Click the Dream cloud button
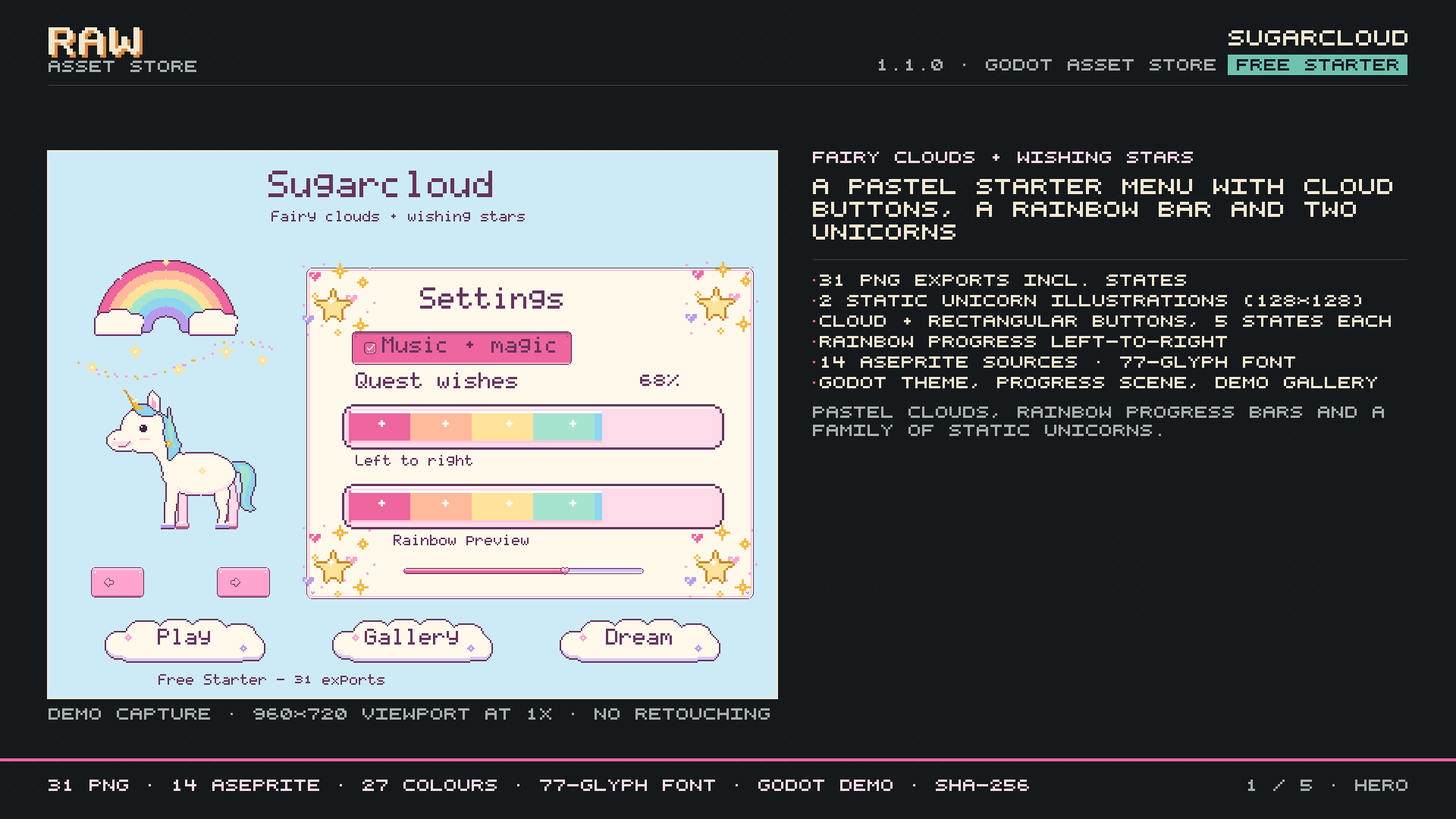This screenshot has height=819, width=1456. (639, 641)
